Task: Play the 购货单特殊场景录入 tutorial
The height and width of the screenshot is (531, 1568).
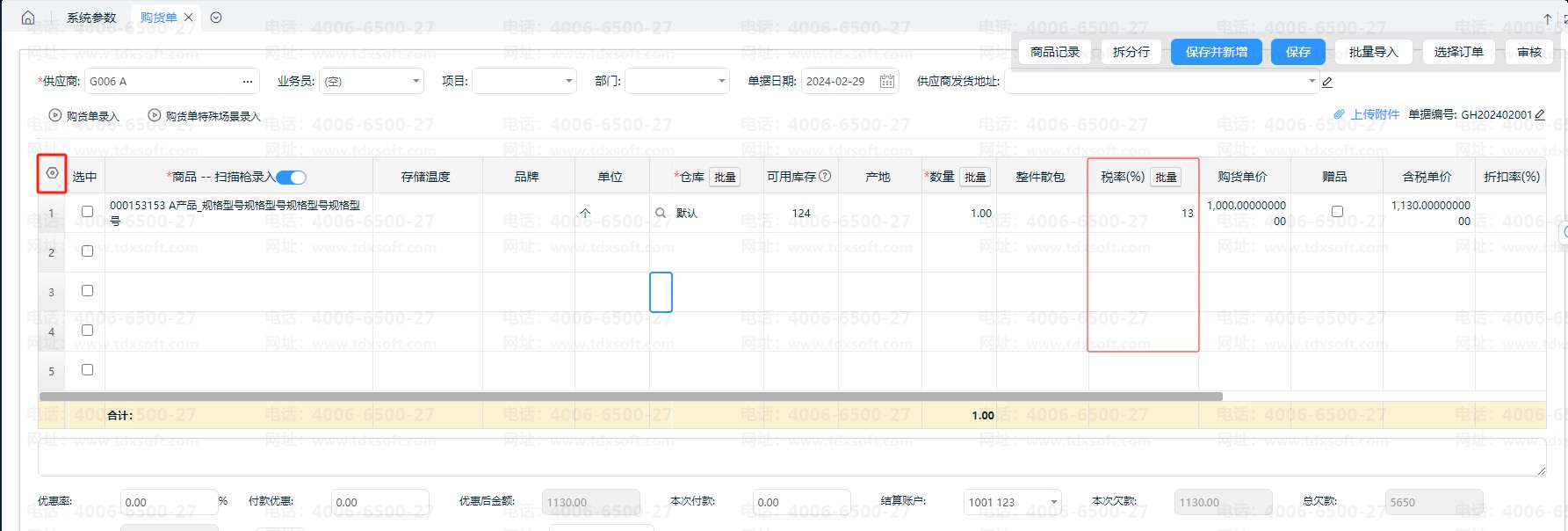Action: click(x=155, y=115)
